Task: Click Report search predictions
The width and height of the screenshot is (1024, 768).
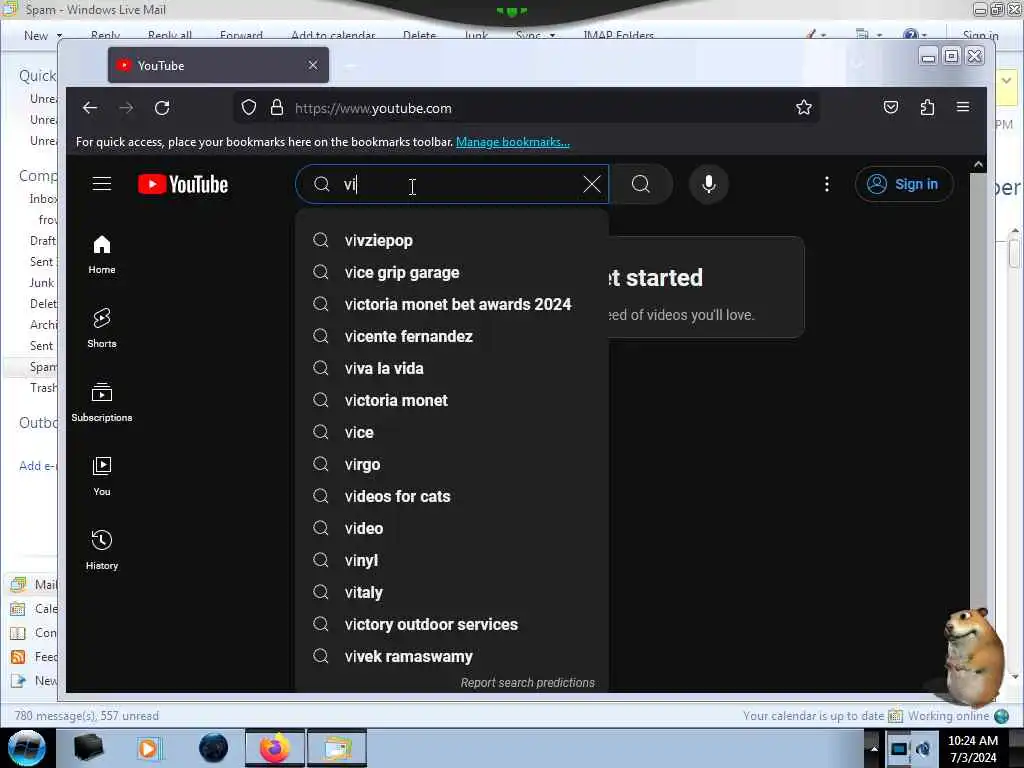Action: click(528, 682)
